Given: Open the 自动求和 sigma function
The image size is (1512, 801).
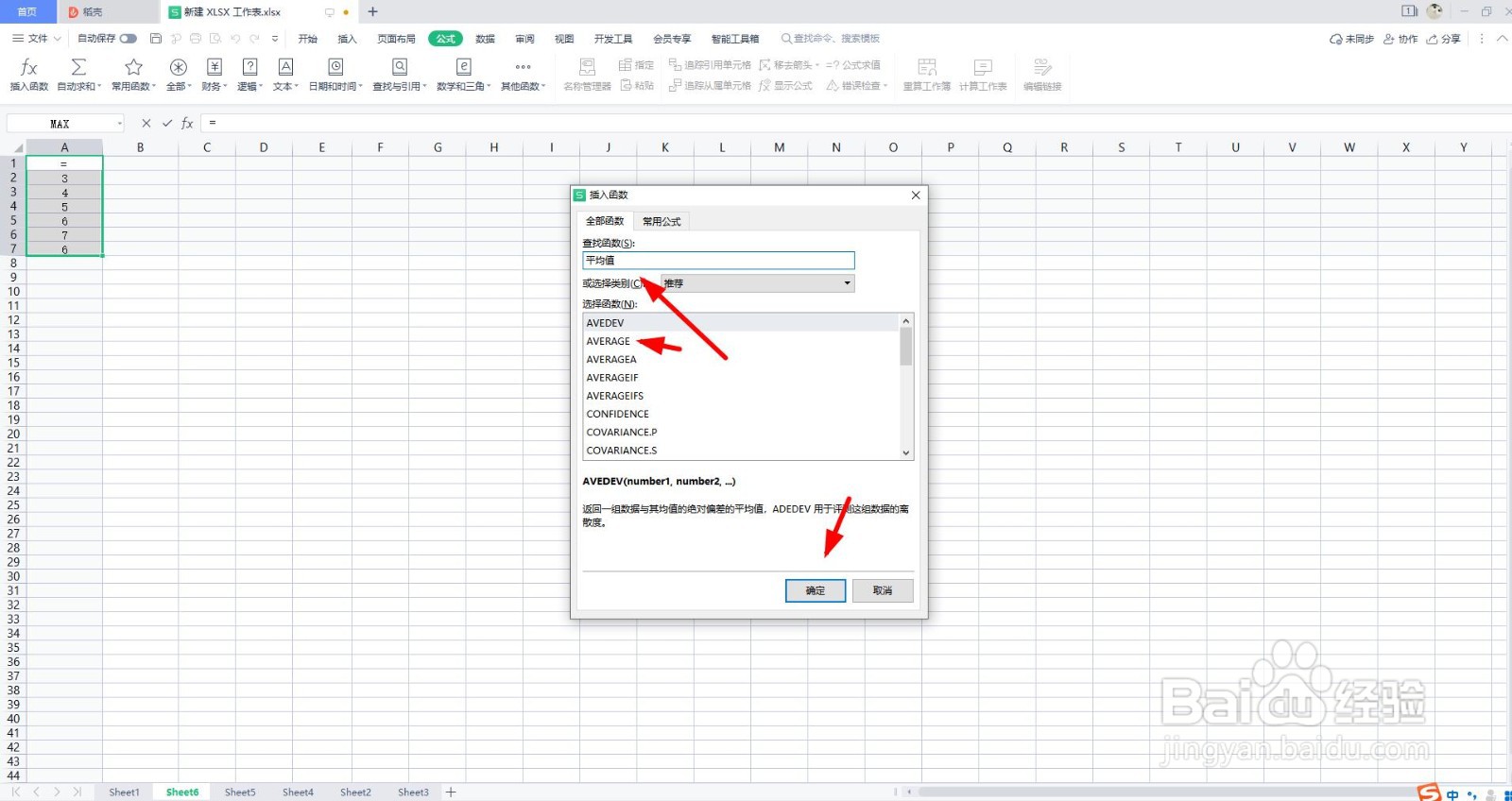Looking at the screenshot, I should point(78,67).
